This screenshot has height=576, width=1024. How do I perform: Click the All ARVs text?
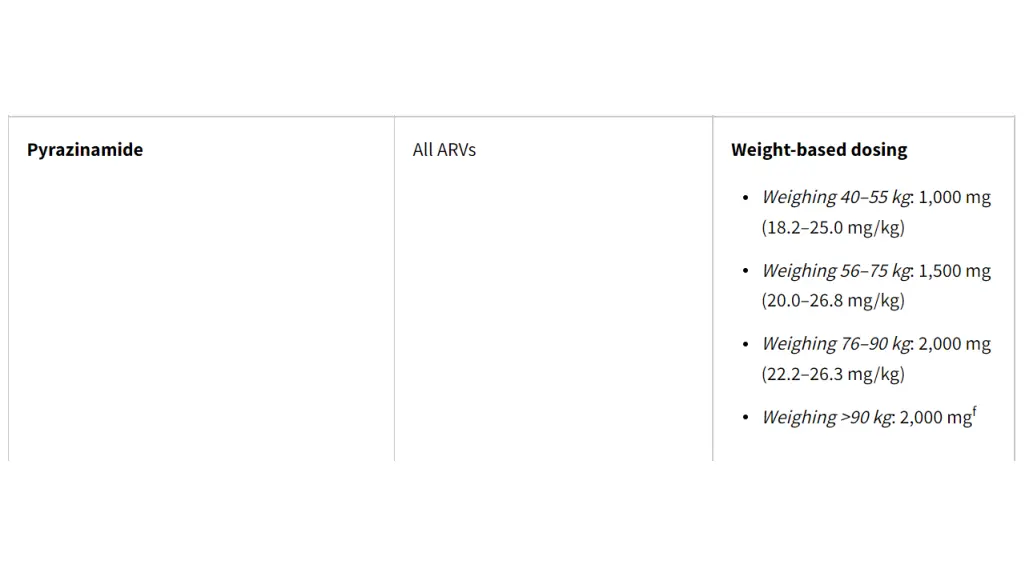pos(444,150)
